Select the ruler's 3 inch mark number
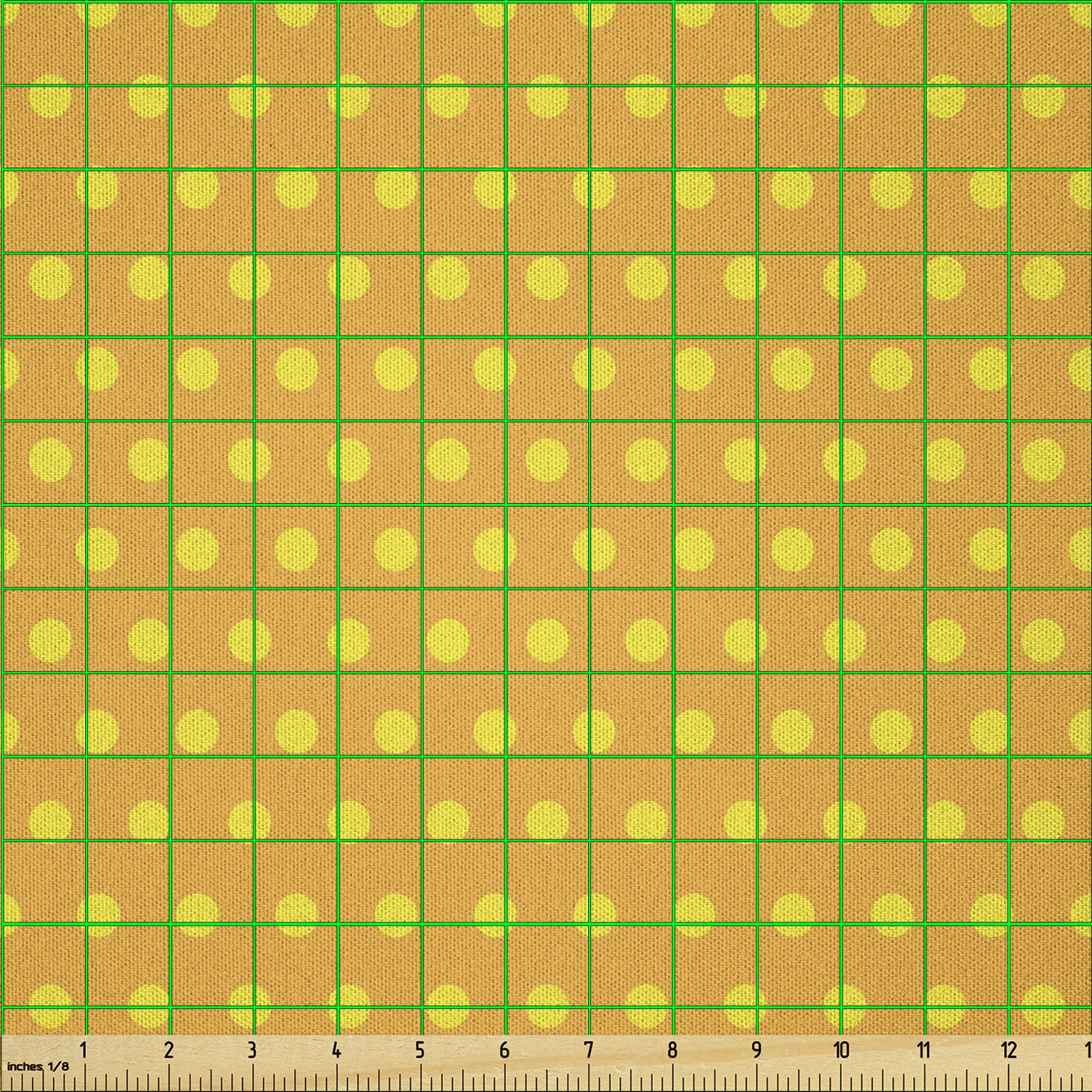Image resolution: width=1092 pixels, height=1092 pixels. click(x=252, y=1050)
